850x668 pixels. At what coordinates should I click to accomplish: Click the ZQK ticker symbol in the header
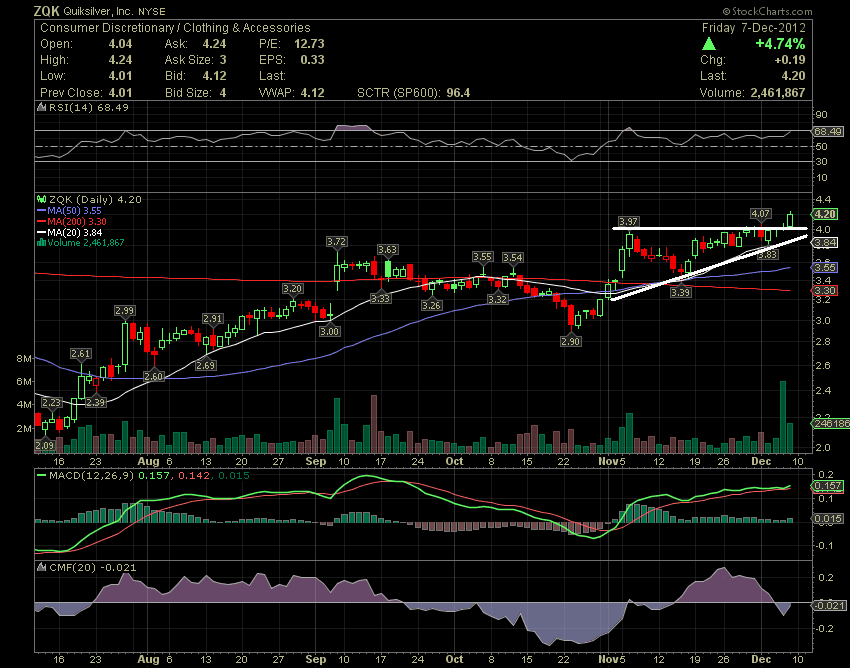(x=47, y=11)
